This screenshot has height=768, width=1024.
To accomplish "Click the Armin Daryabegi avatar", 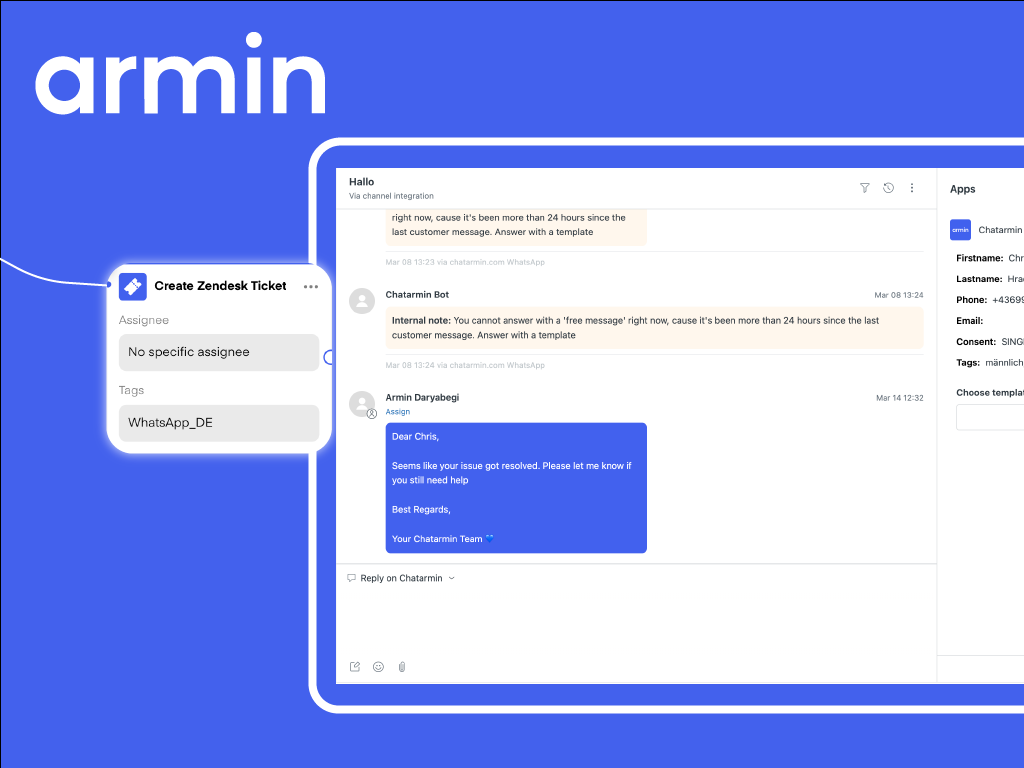I will 362,404.
